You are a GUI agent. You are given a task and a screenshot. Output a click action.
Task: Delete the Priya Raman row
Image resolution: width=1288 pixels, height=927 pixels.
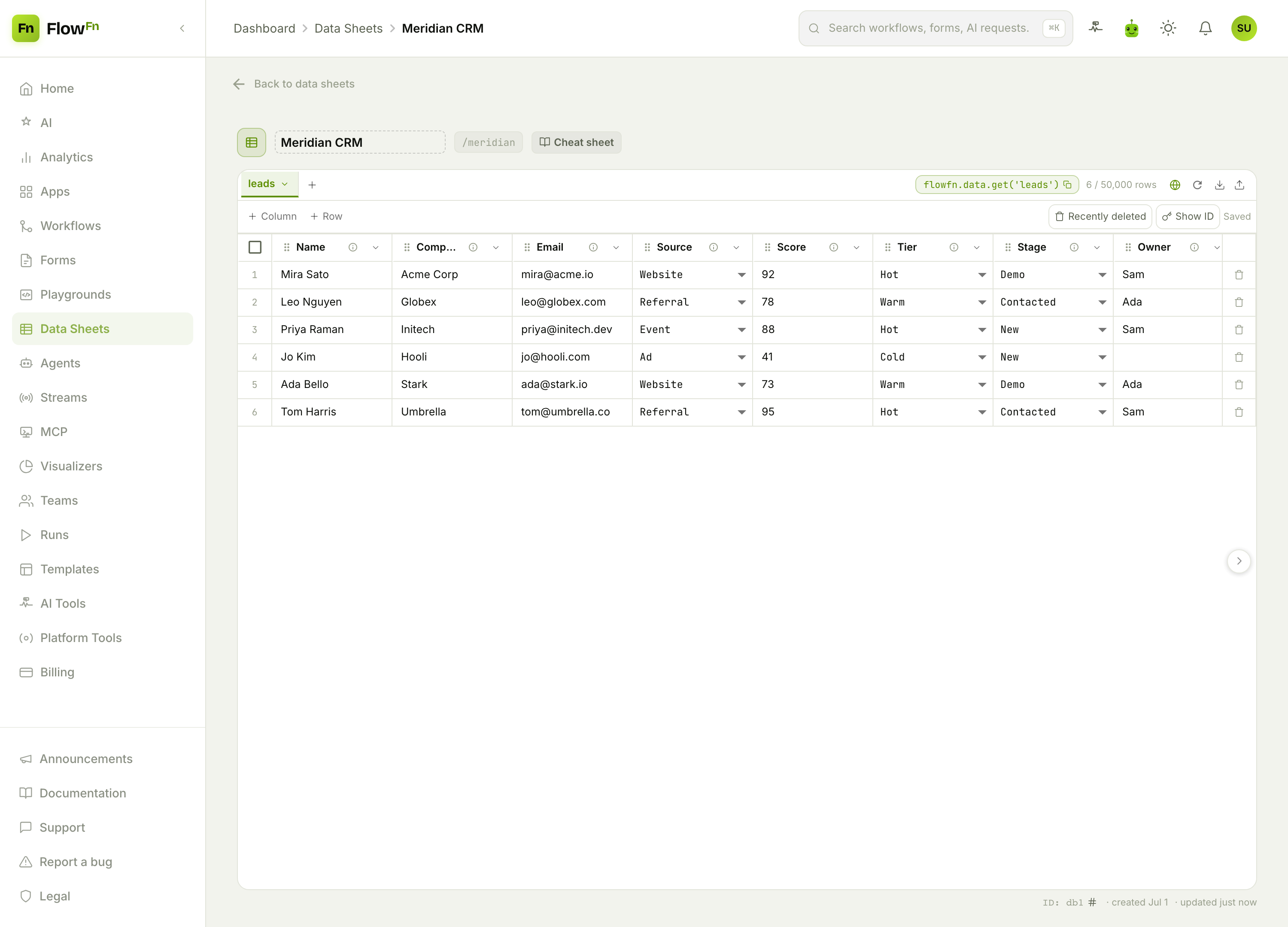(x=1239, y=330)
